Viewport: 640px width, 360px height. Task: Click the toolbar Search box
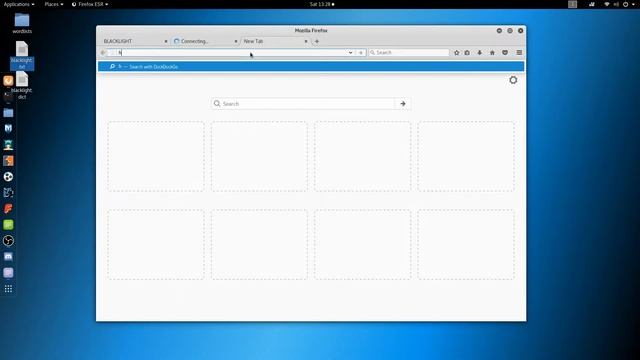coord(409,53)
